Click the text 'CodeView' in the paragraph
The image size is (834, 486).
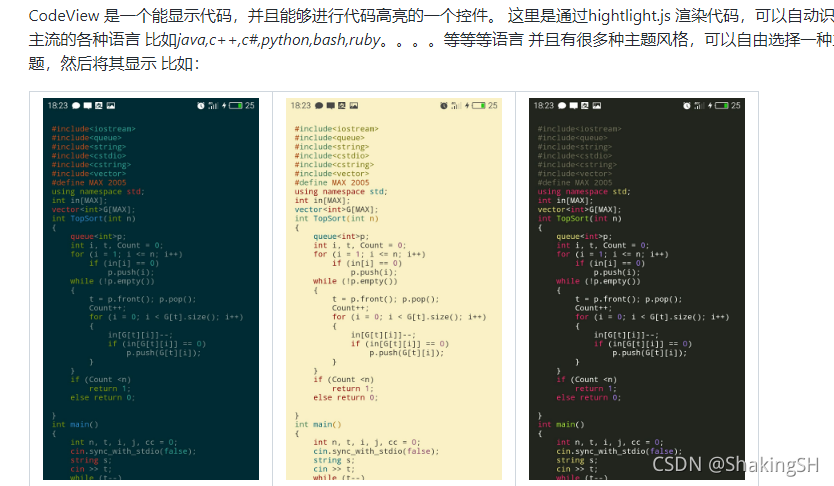[x=64, y=16]
